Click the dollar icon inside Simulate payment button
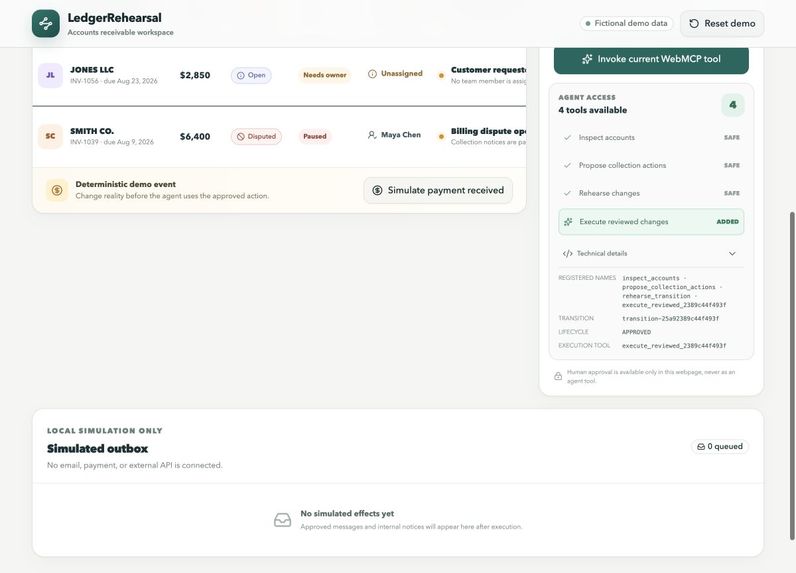The height and width of the screenshot is (573, 796). coord(377,190)
